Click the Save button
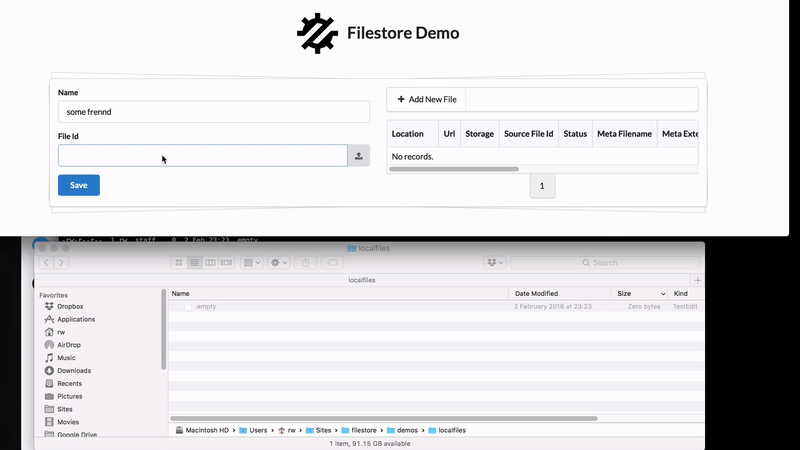Viewport: 800px width, 450px height. pos(79,185)
